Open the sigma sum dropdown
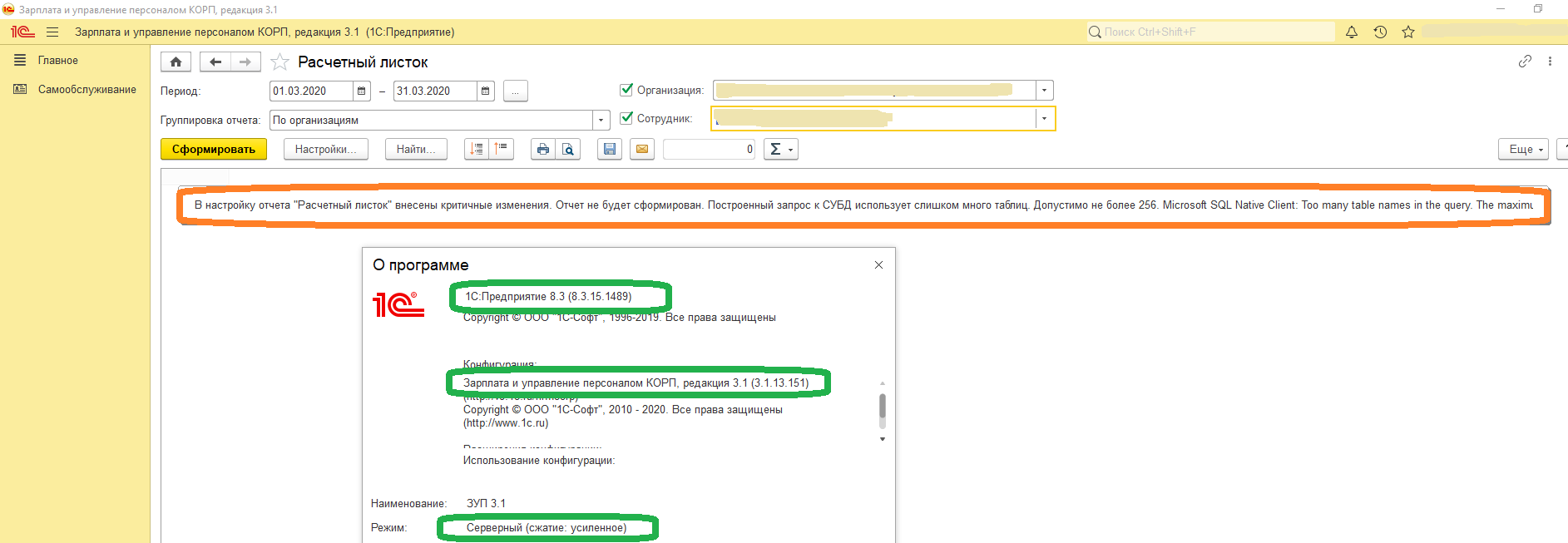 tap(780, 149)
